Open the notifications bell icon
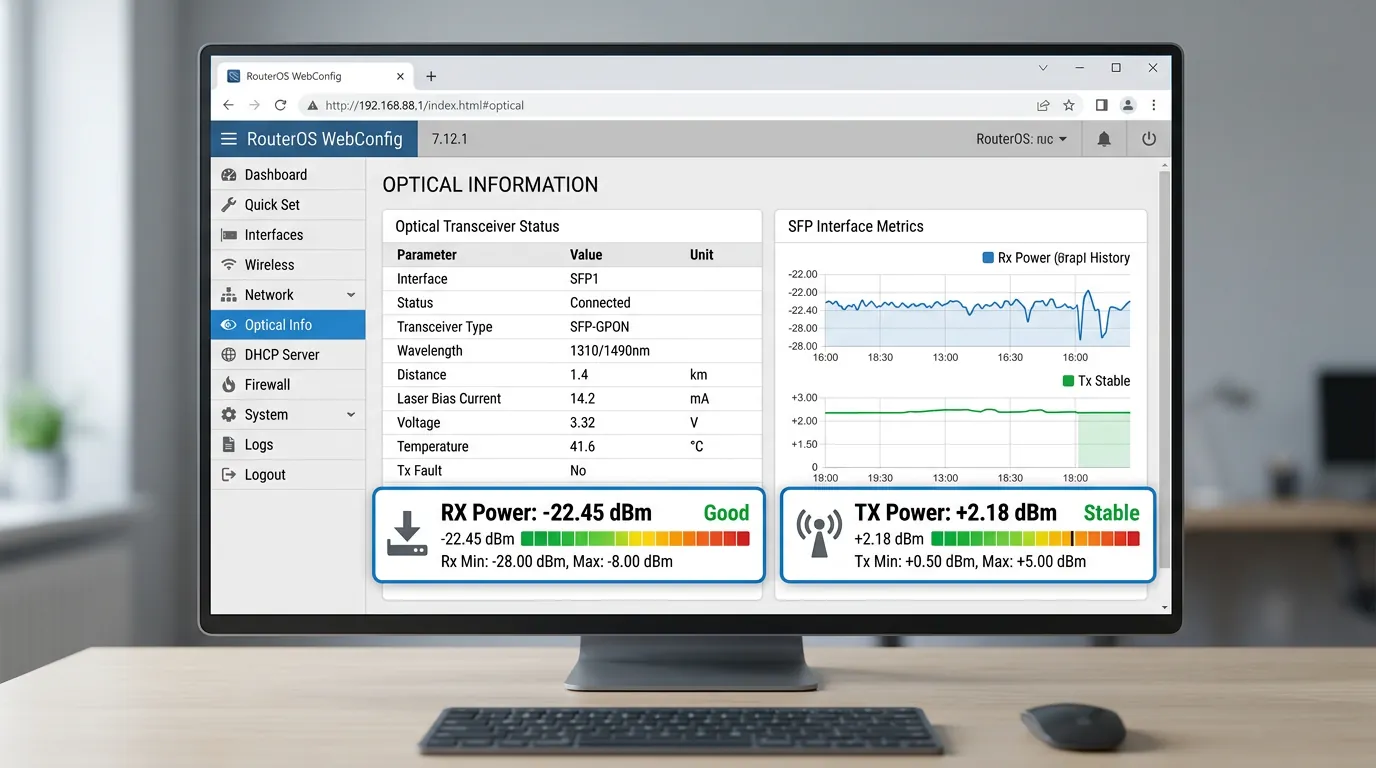Screen dimensions: 1376x768 tap(1104, 139)
